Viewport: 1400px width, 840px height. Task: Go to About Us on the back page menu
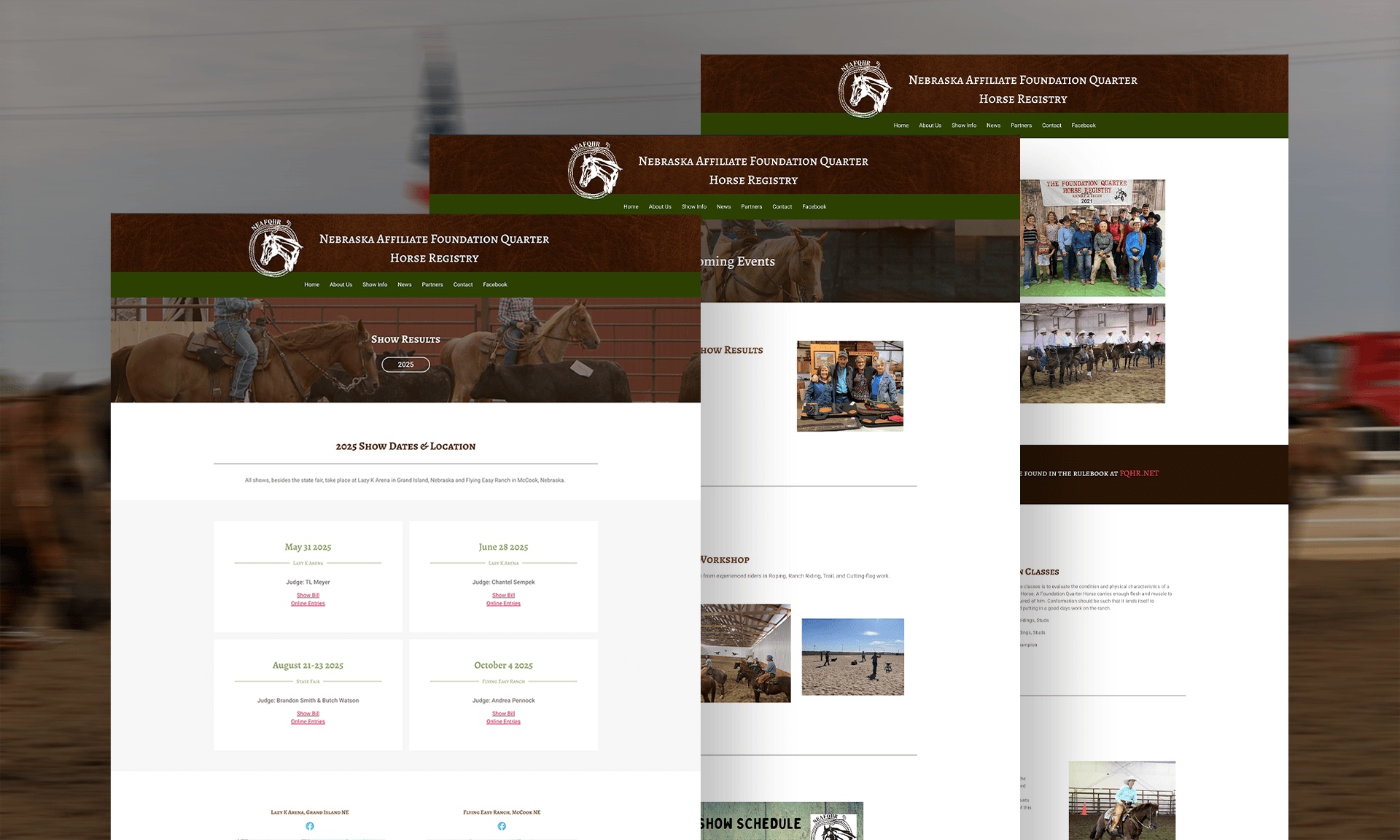tap(930, 125)
